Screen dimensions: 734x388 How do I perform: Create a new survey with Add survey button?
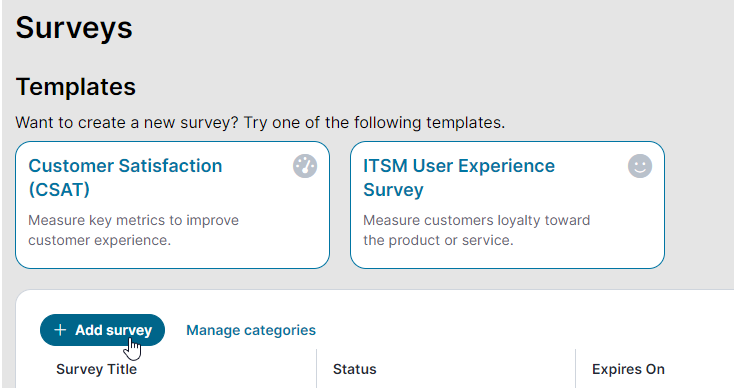coord(103,330)
